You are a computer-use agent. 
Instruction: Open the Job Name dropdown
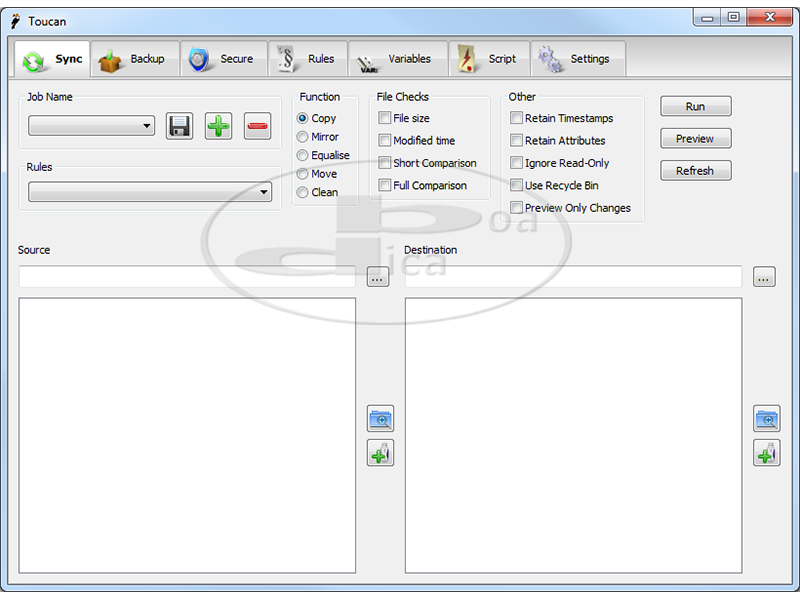pos(91,126)
